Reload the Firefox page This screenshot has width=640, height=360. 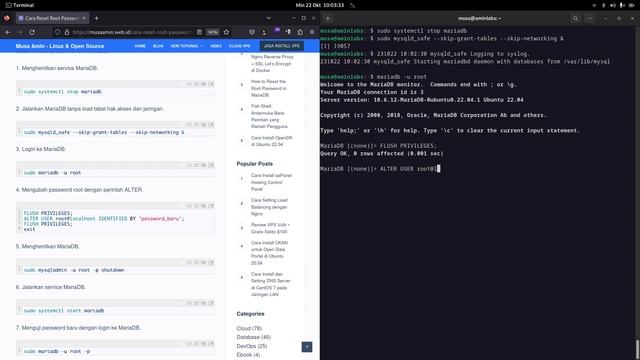[x=32, y=32]
